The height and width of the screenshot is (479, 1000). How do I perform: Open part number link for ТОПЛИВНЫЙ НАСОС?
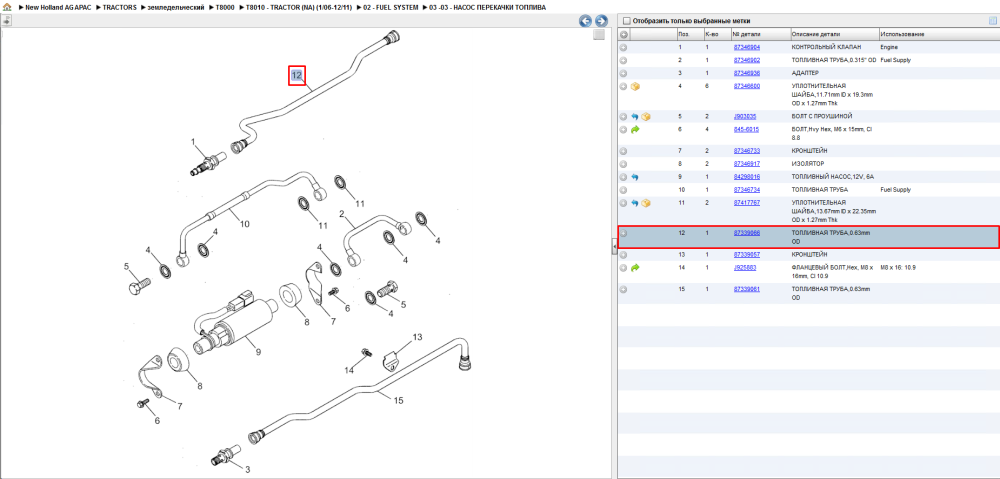(x=746, y=177)
